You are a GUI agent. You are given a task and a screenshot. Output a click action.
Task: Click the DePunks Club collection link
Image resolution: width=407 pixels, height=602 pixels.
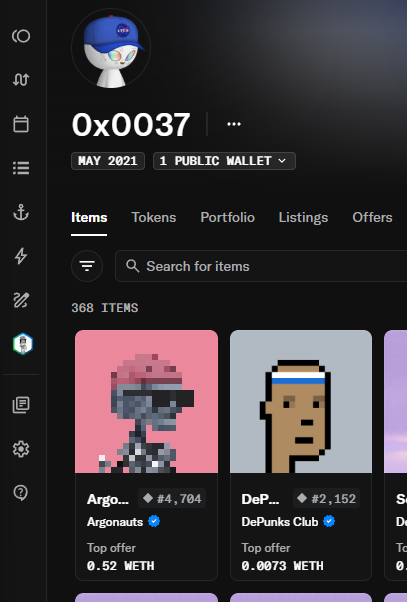[280, 522]
